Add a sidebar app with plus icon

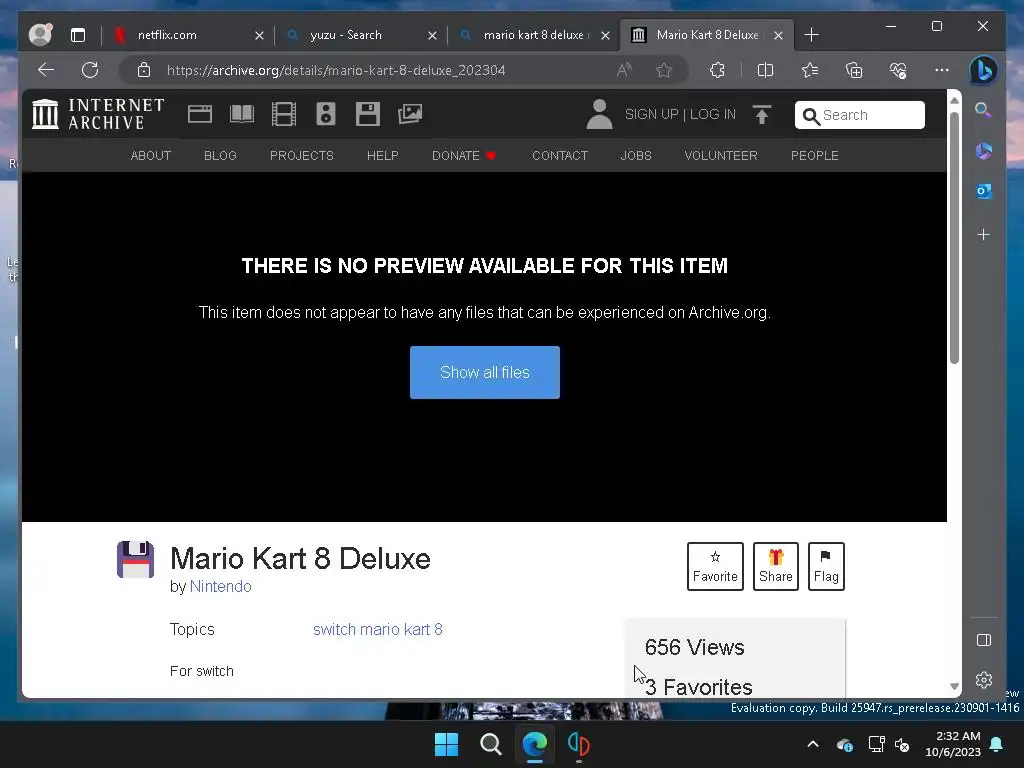pos(984,234)
